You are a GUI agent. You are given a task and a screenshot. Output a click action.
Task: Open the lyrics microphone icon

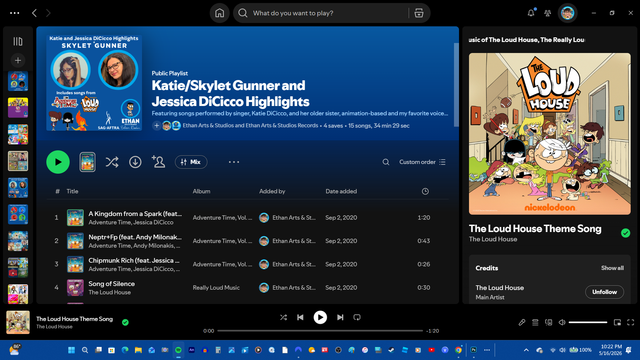click(522, 322)
